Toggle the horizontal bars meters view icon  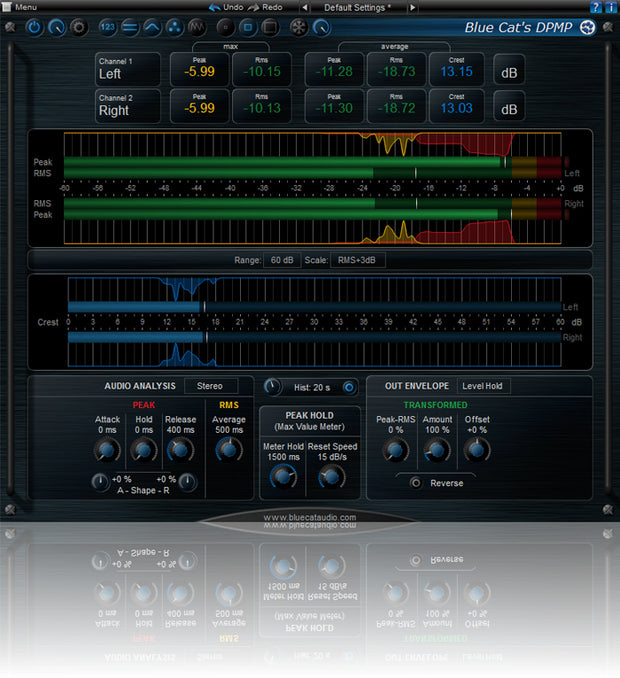[130, 28]
